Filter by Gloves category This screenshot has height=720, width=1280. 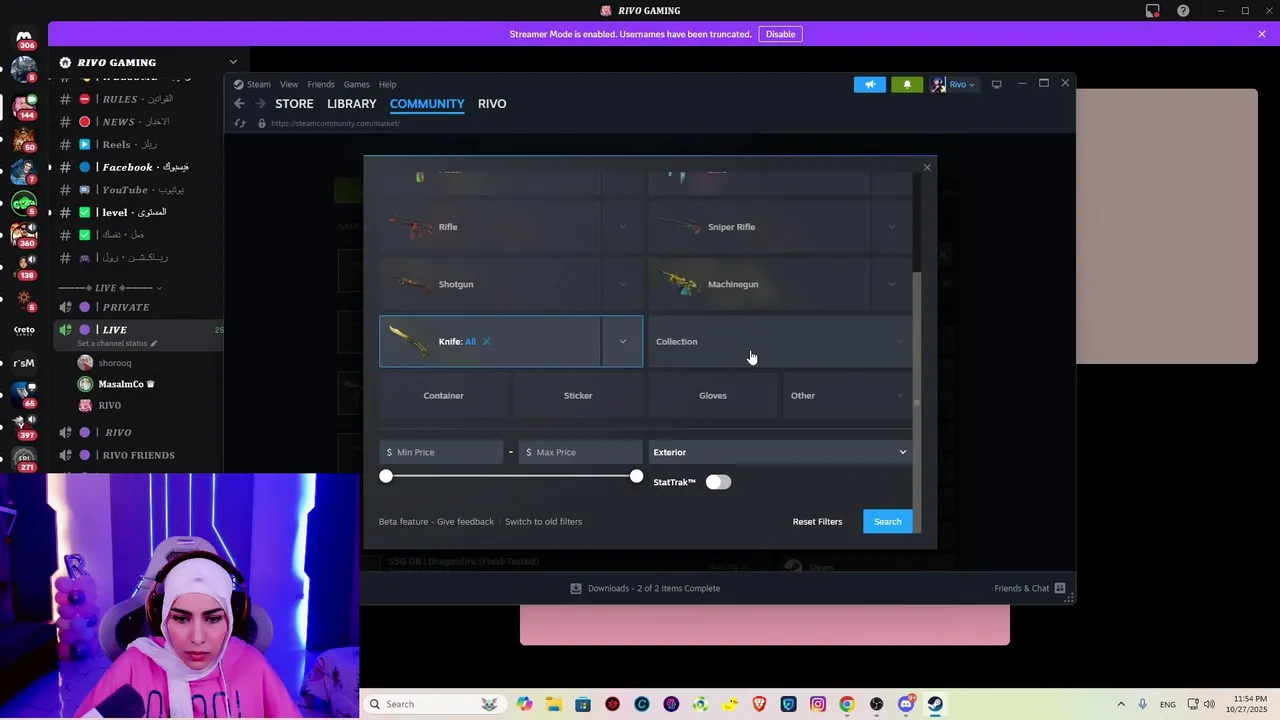point(713,395)
